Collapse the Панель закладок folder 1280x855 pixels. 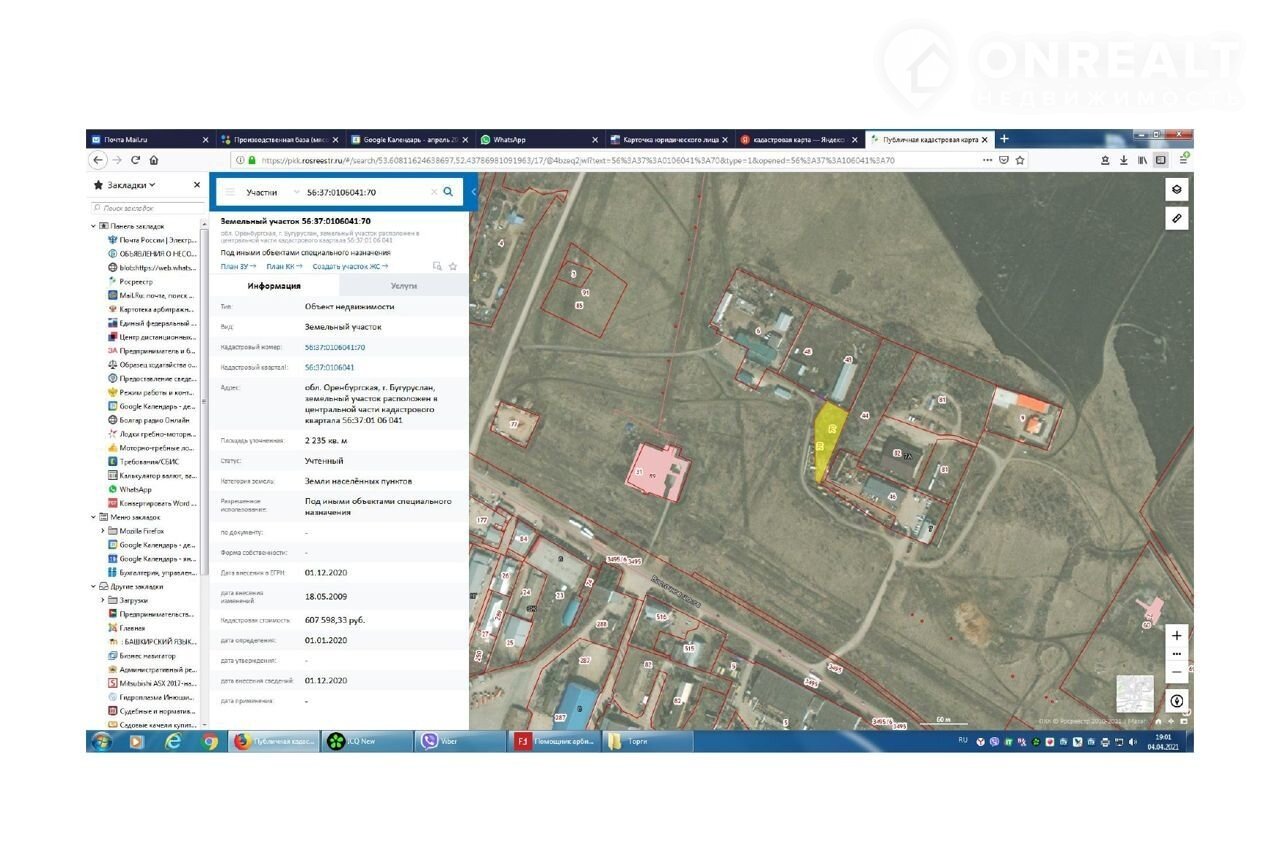tap(95, 226)
